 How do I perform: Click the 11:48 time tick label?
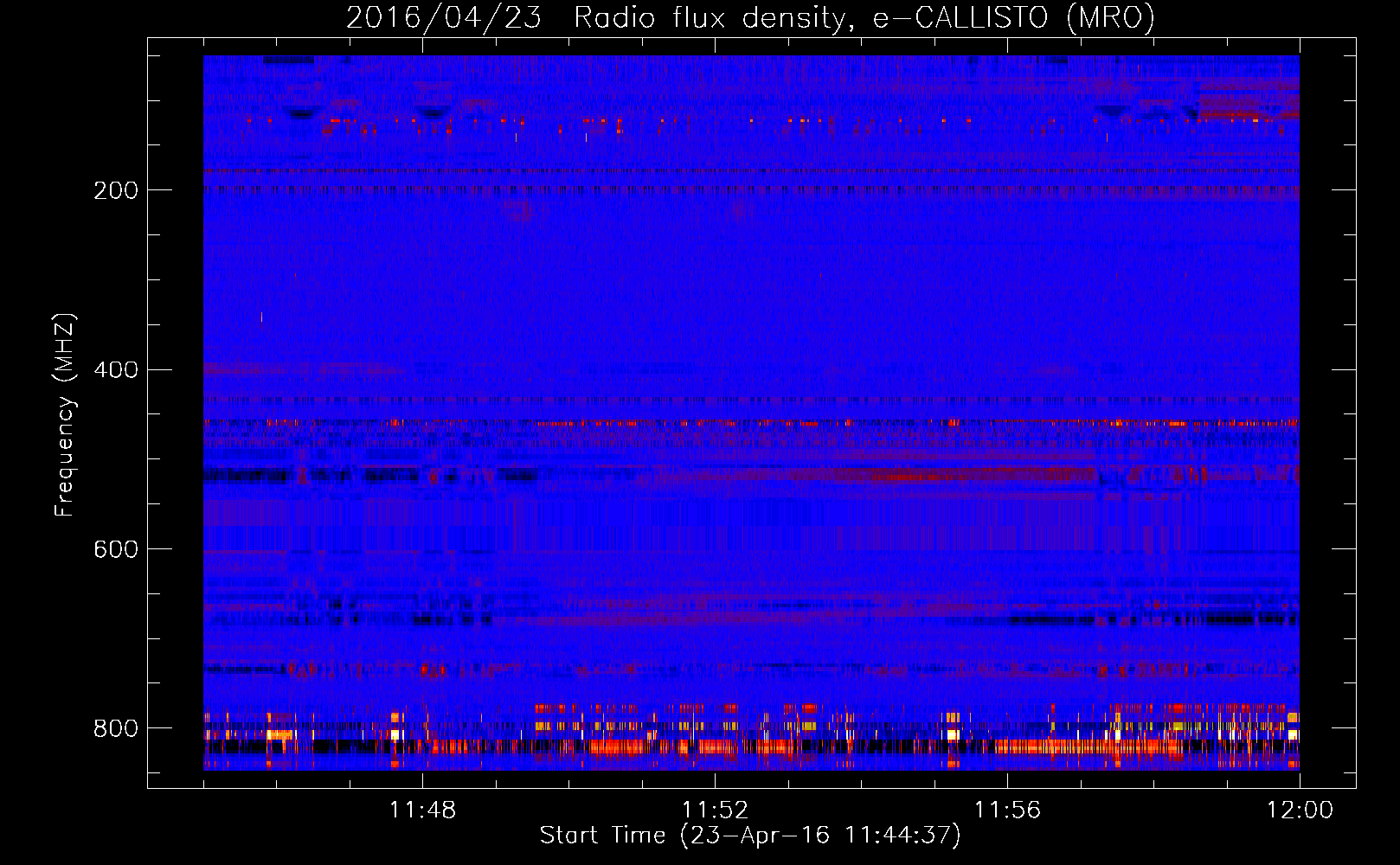click(x=422, y=811)
